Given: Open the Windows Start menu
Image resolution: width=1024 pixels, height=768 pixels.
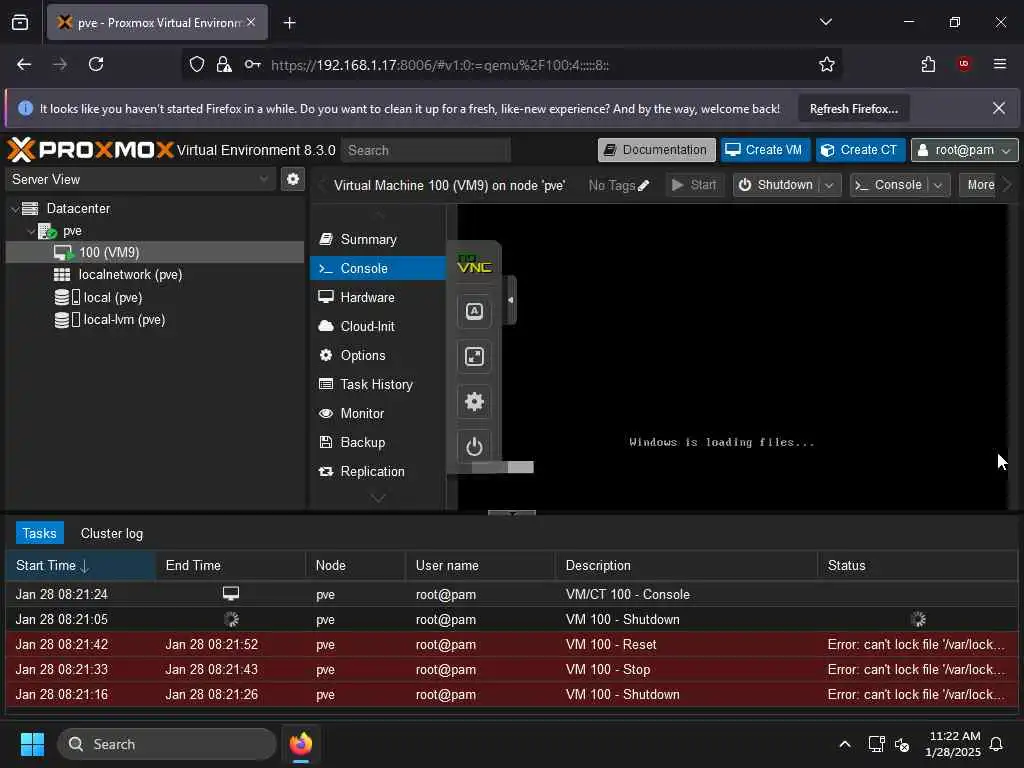Looking at the screenshot, I should (x=32, y=744).
